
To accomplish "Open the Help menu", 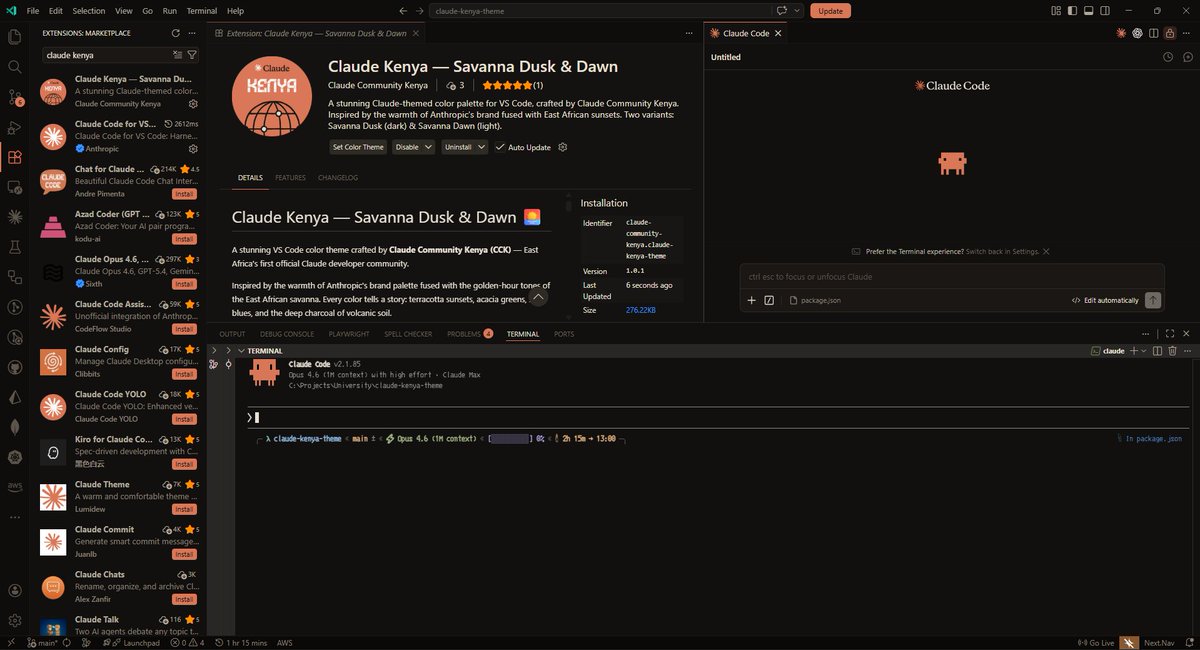I will 235,11.
